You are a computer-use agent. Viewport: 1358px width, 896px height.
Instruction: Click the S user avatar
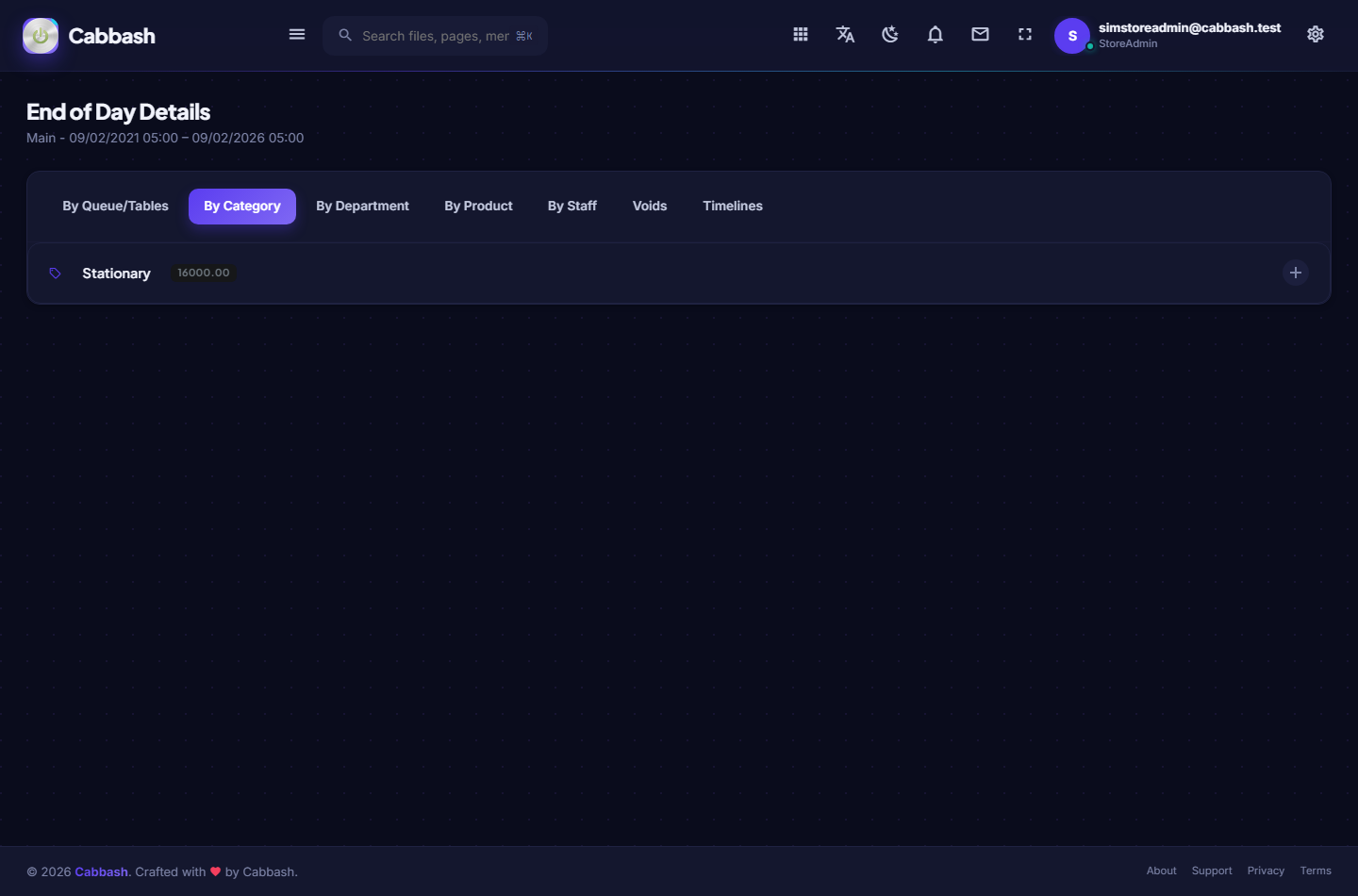(1072, 36)
